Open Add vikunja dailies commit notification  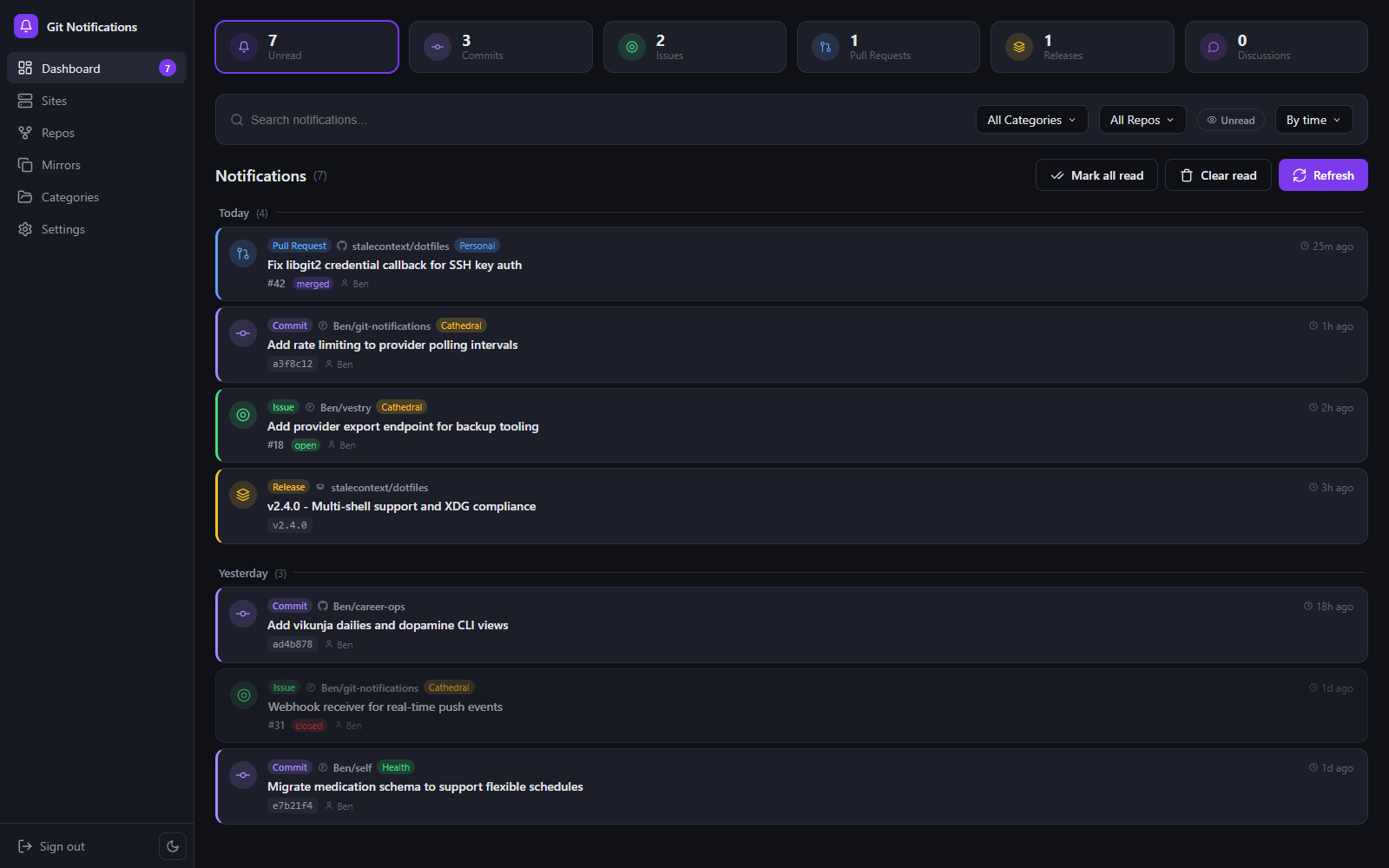(792, 625)
